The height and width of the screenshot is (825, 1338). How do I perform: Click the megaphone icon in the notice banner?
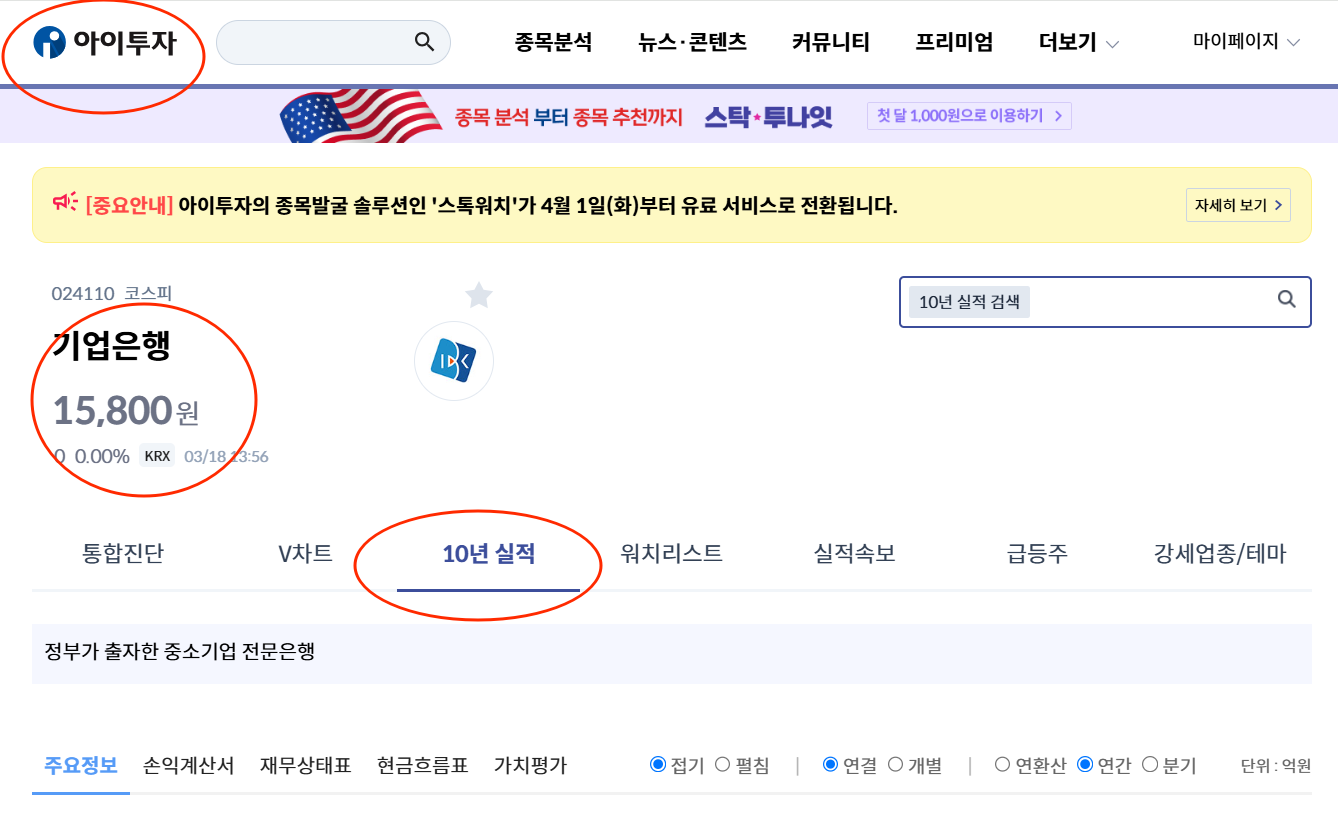[65, 204]
